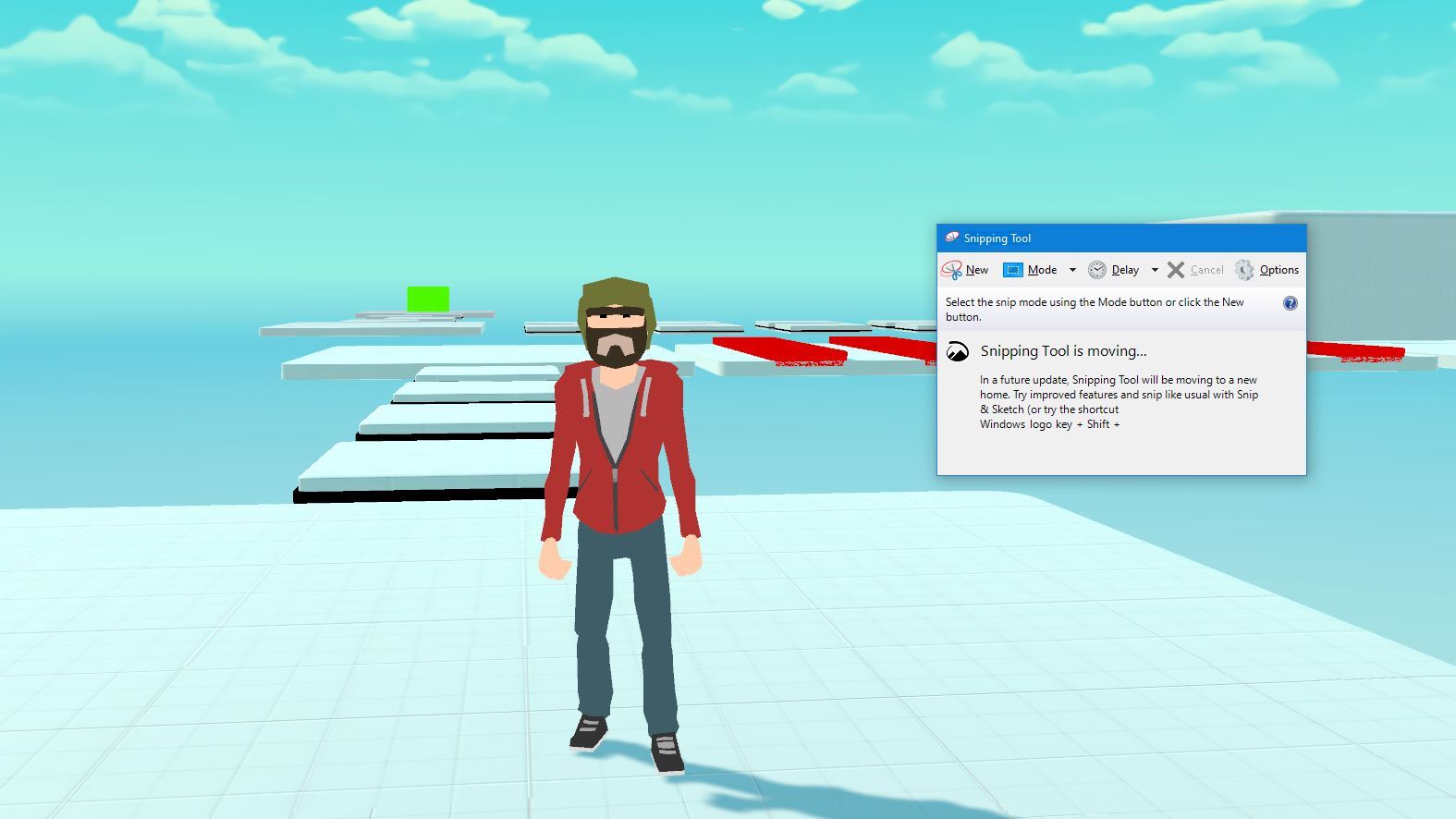Click the "Snipping Tool is moving..." heading
This screenshot has height=819, width=1456.
coord(1063,351)
